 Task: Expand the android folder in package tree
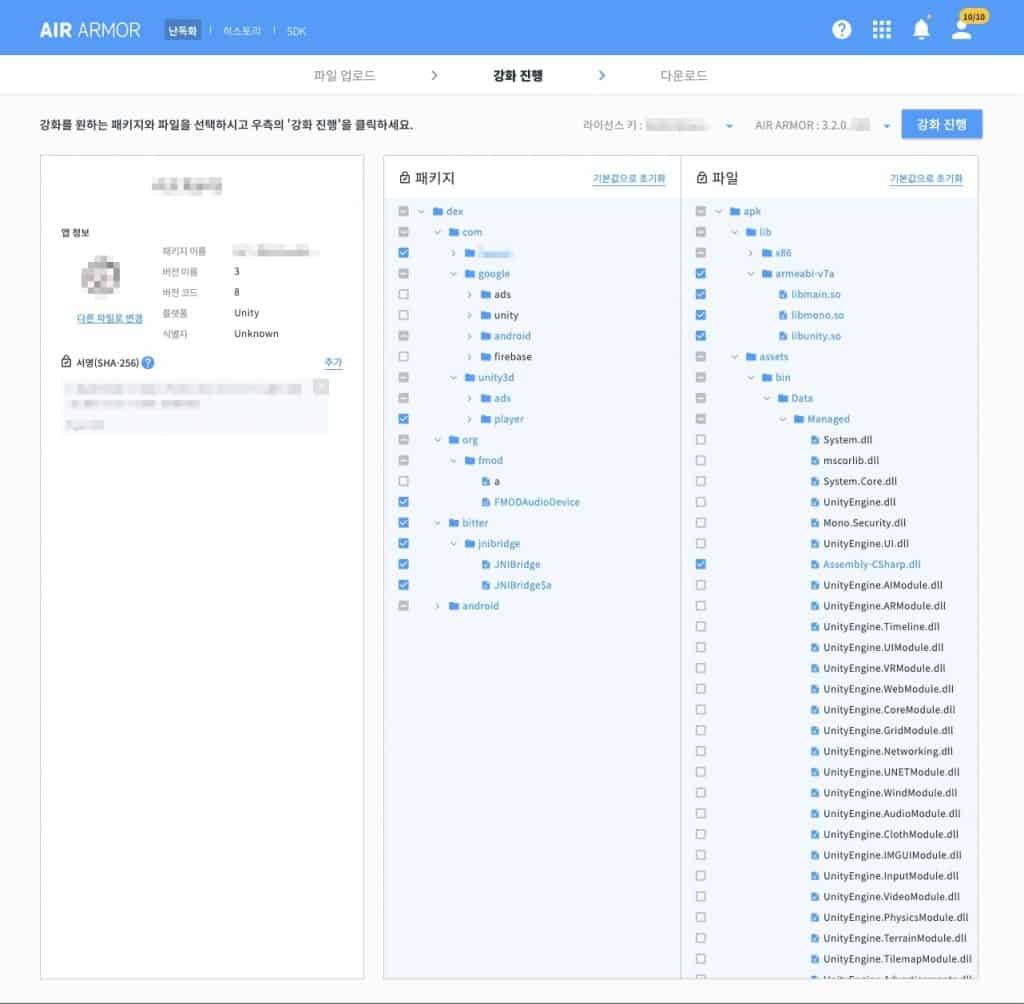click(x=437, y=606)
